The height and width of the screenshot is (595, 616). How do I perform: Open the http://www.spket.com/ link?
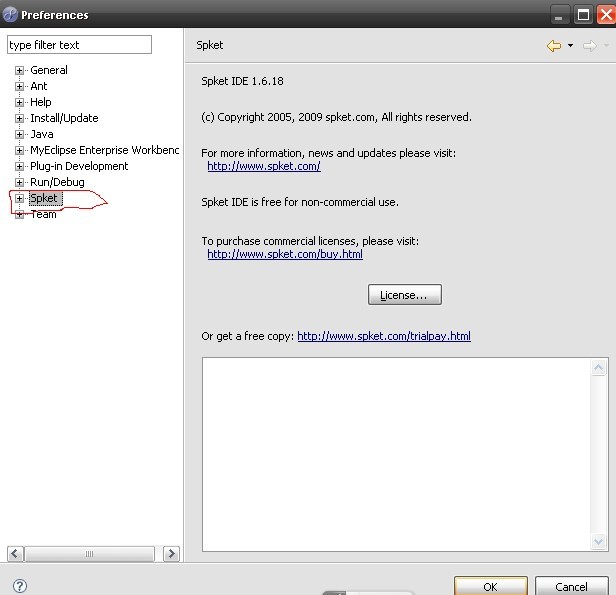click(x=264, y=167)
